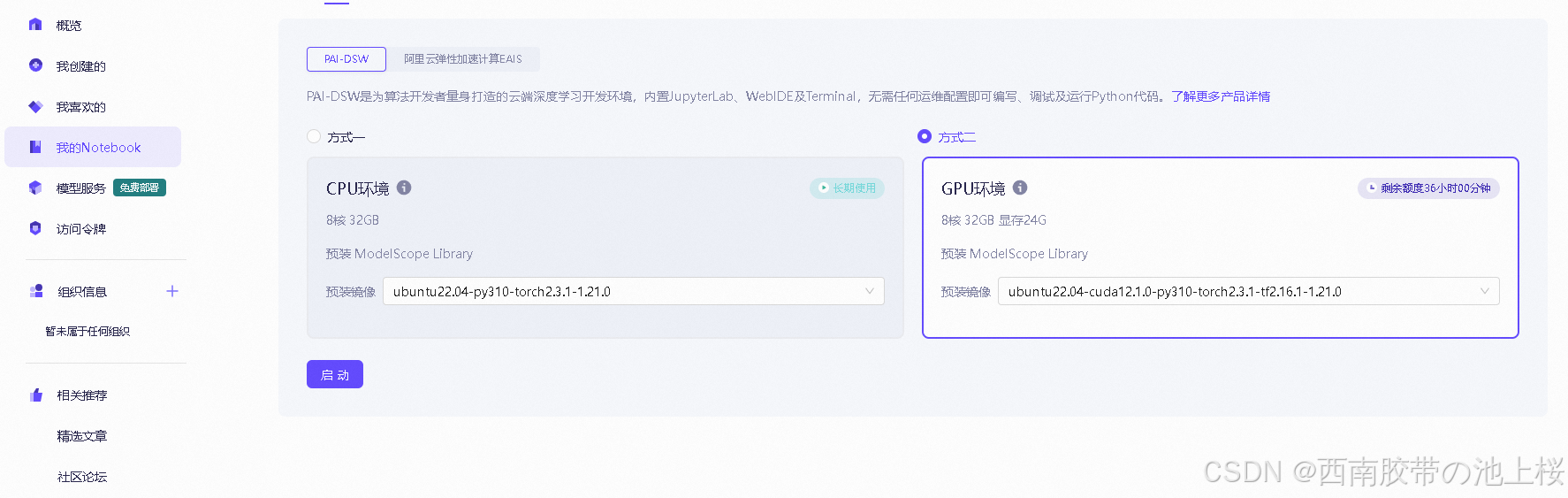
Task: Click 预装 ModelScope Library in GPU card
Action: (1015, 254)
